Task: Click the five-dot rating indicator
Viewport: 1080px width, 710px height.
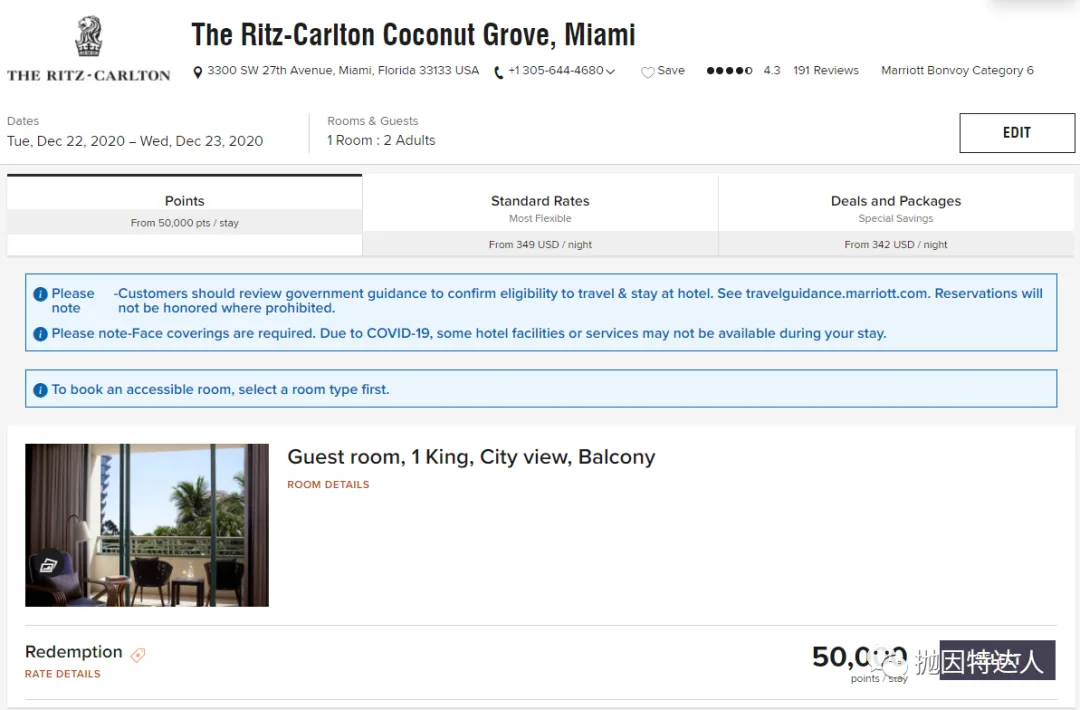Action: pos(729,71)
